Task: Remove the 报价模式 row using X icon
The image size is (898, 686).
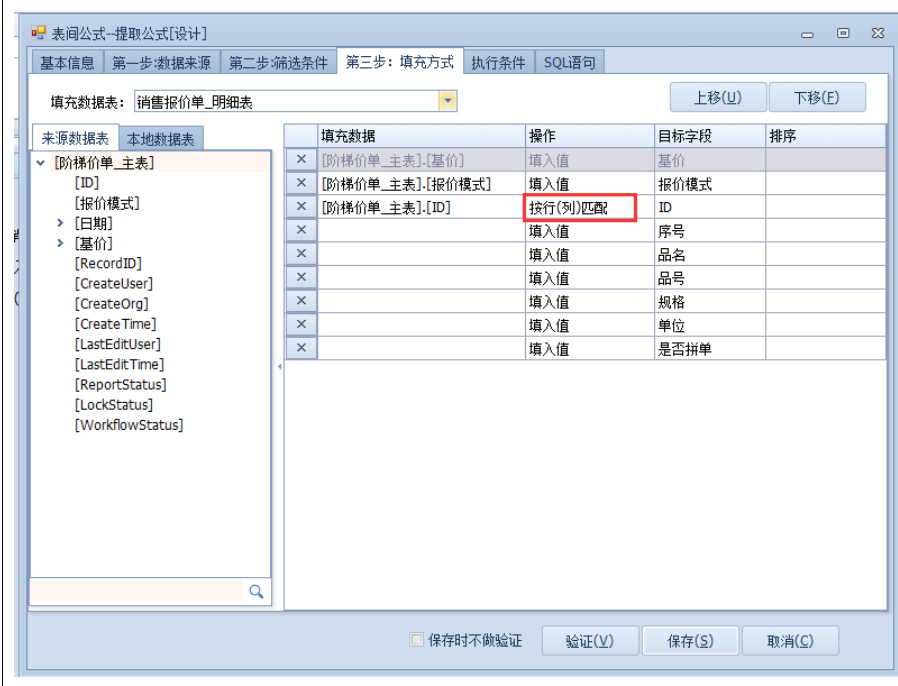Action: coord(301,184)
